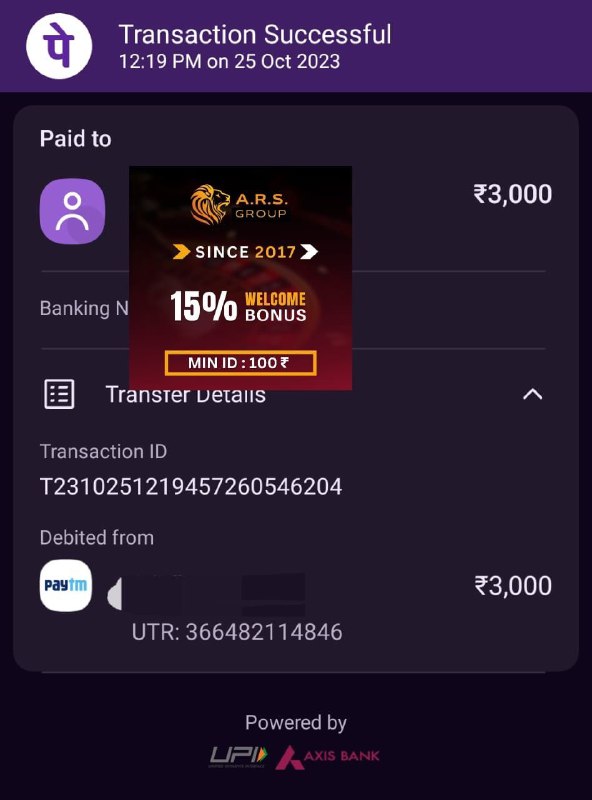Tap the Transfer Details section title

coord(185,394)
